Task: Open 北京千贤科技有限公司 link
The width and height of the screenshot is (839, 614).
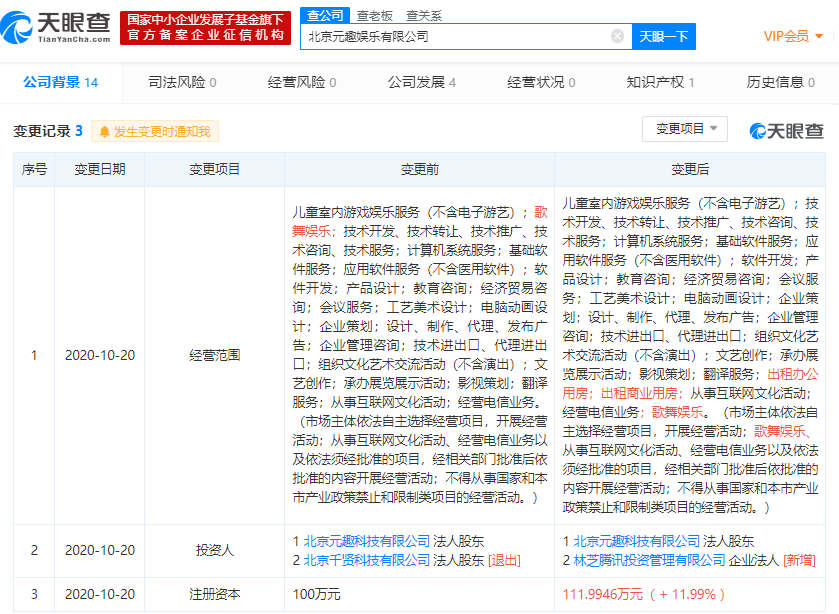Action: point(367,560)
